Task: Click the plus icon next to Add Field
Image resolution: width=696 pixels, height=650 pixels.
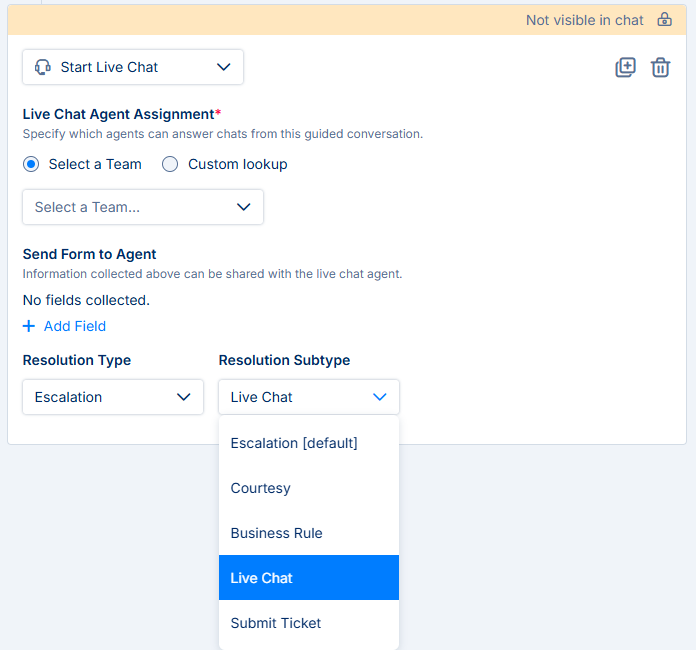Action: pyautogui.click(x=29, y=326)
